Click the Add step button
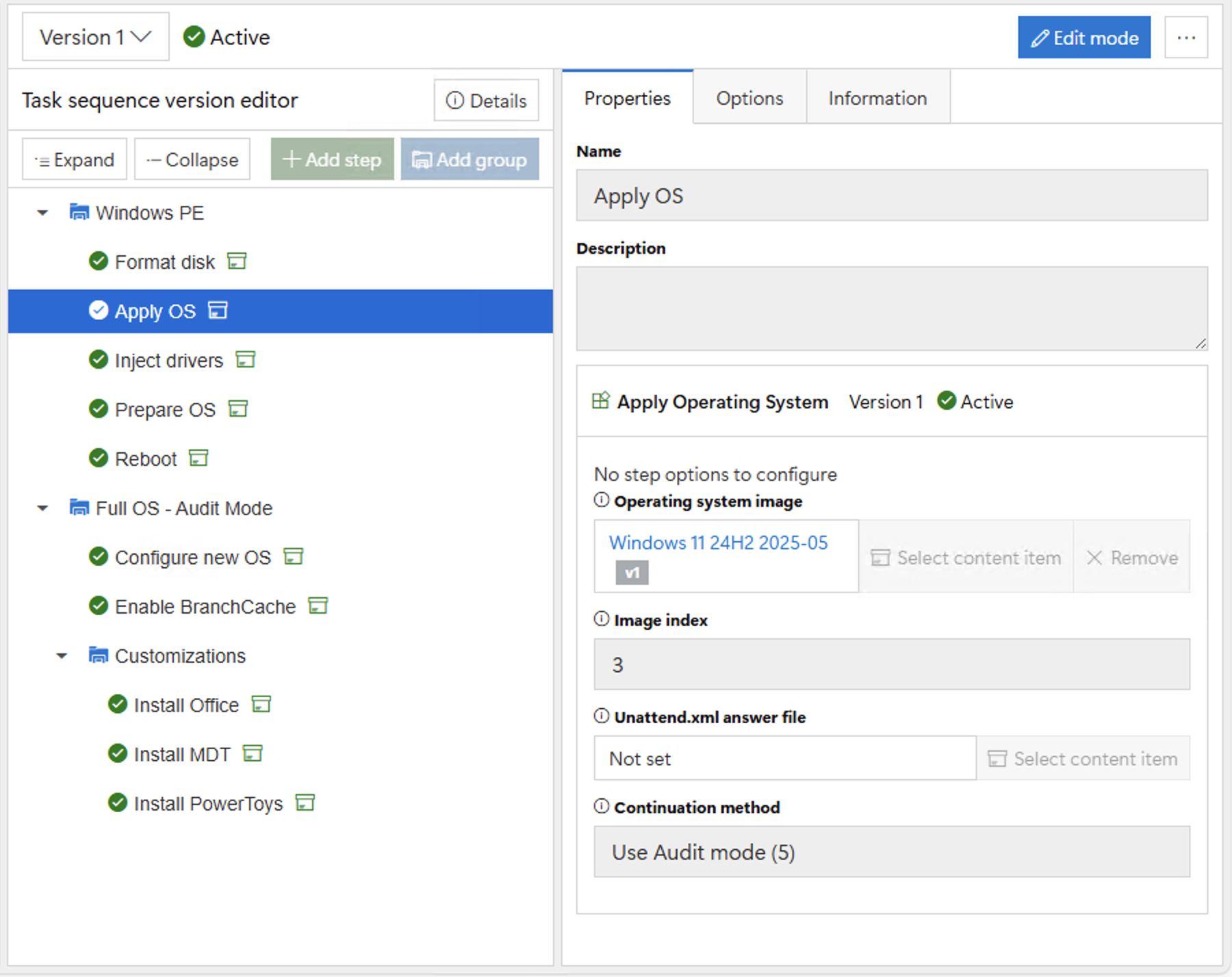Screen dimensions: 1232x977 pyautogui.click(x=332, y=159)
